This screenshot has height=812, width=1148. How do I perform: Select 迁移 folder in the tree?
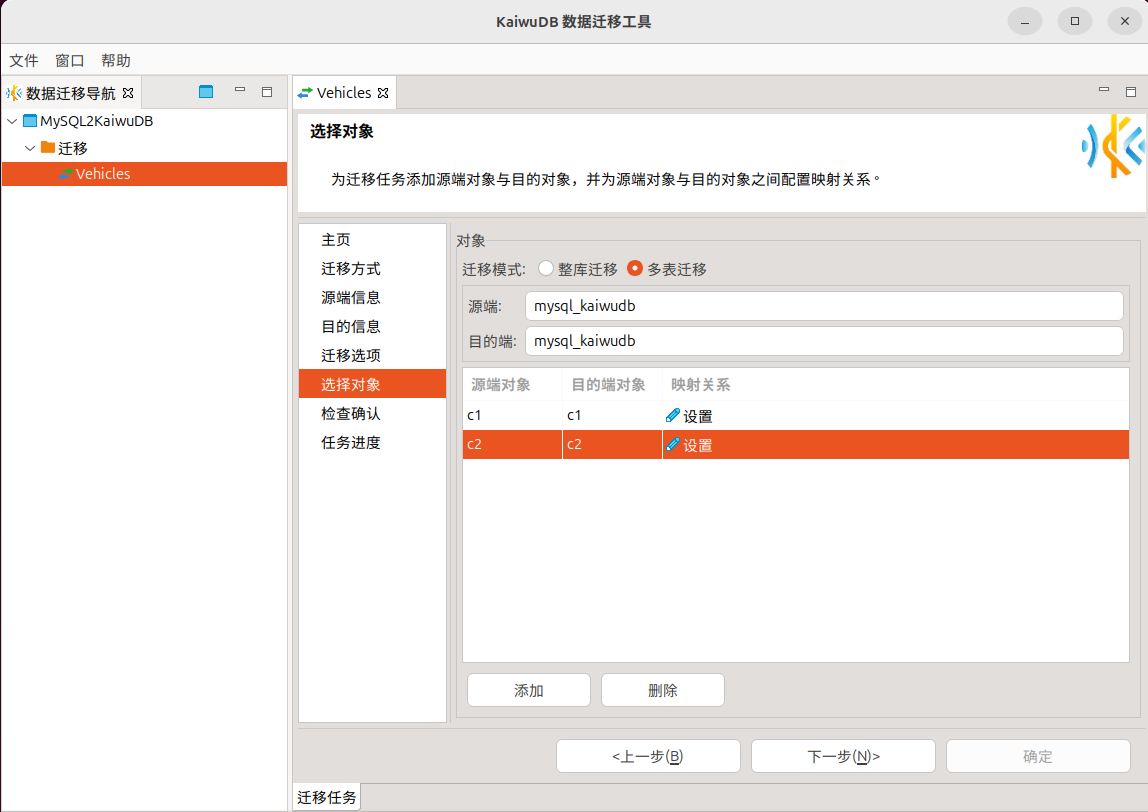72,148
